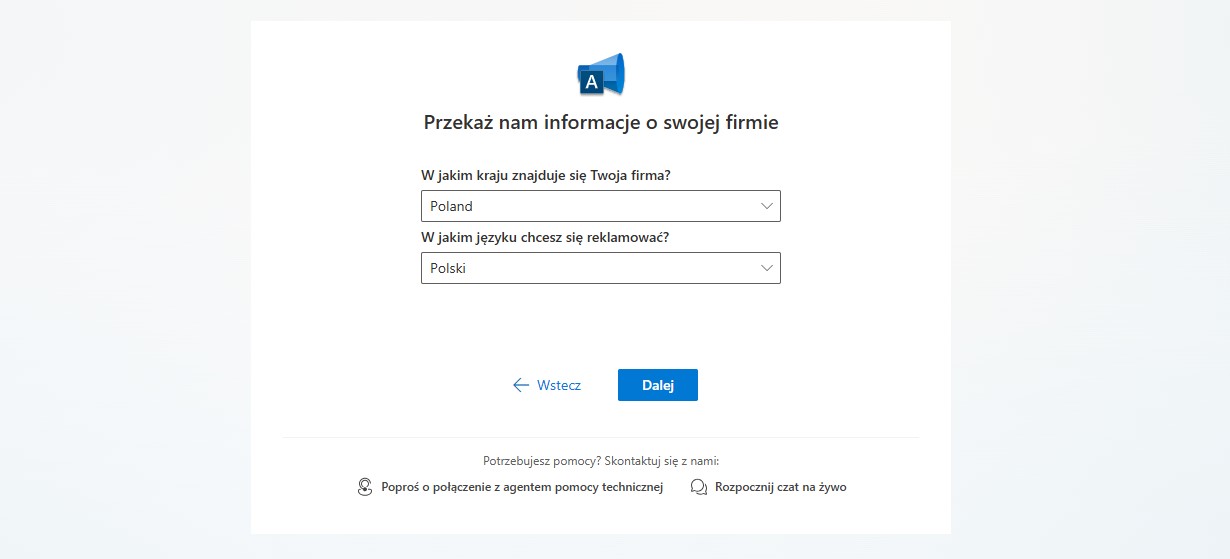The image size is (1230, 559).
Task: Expand the country dropdown chevron
Action: click(767, 206)
